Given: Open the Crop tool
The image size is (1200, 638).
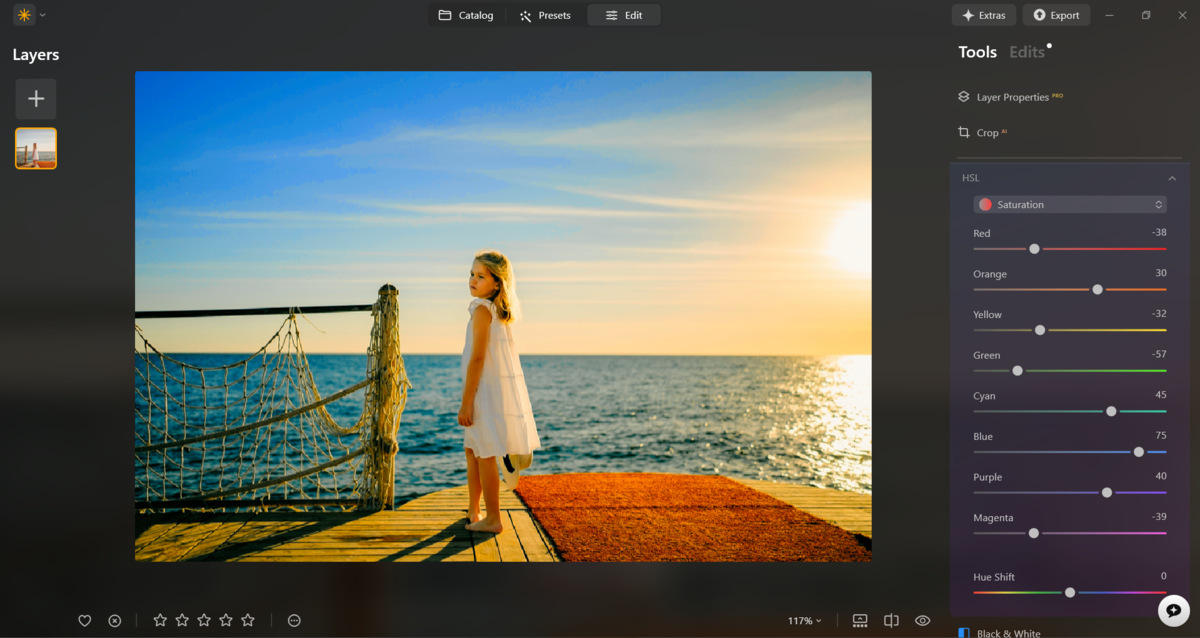Looking at the screenshot, I should pyautogui.click(x=982, y=132).
